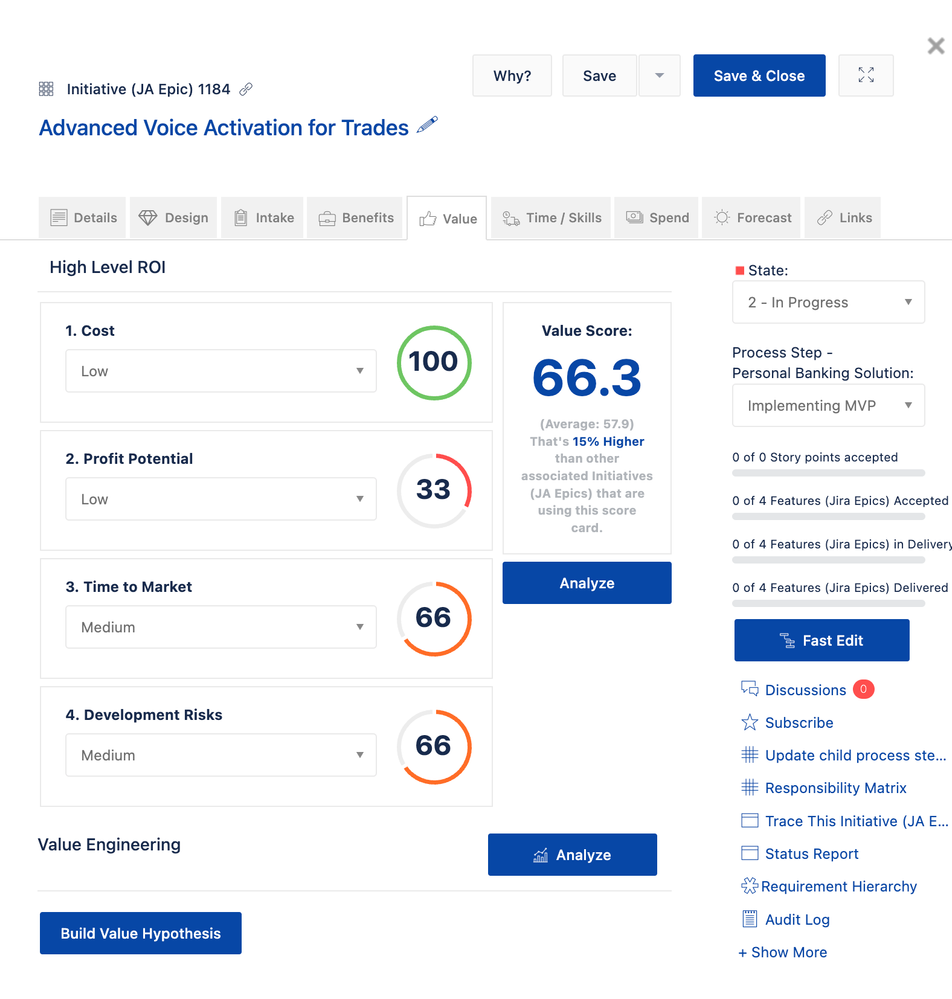This screenshot has height=999, width=952.
Task: Open the Audit Log link
Action: point(797,919)
